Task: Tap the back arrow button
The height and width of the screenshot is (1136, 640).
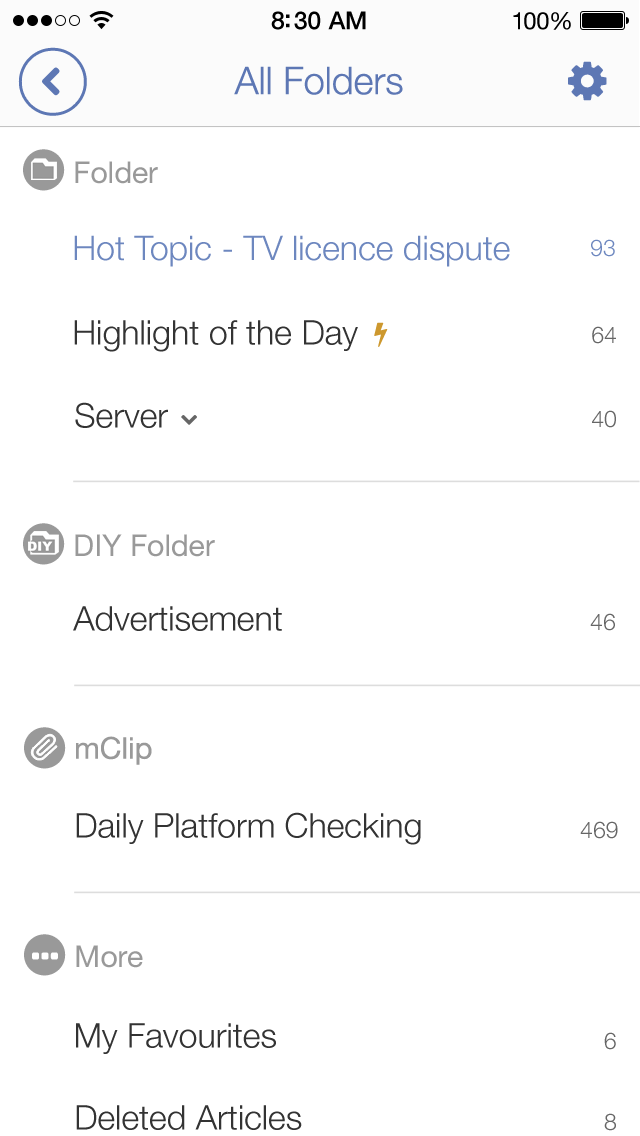Action: (x=53, y=82)
